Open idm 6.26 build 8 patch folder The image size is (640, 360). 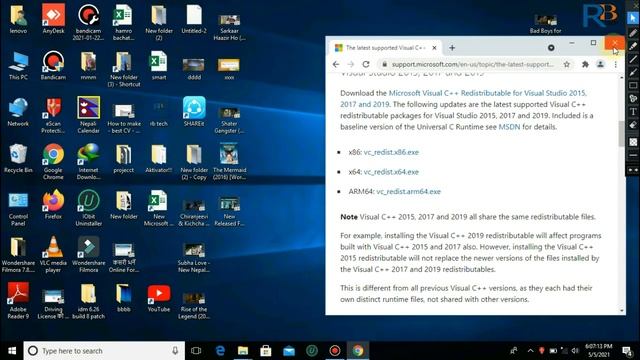89,300
